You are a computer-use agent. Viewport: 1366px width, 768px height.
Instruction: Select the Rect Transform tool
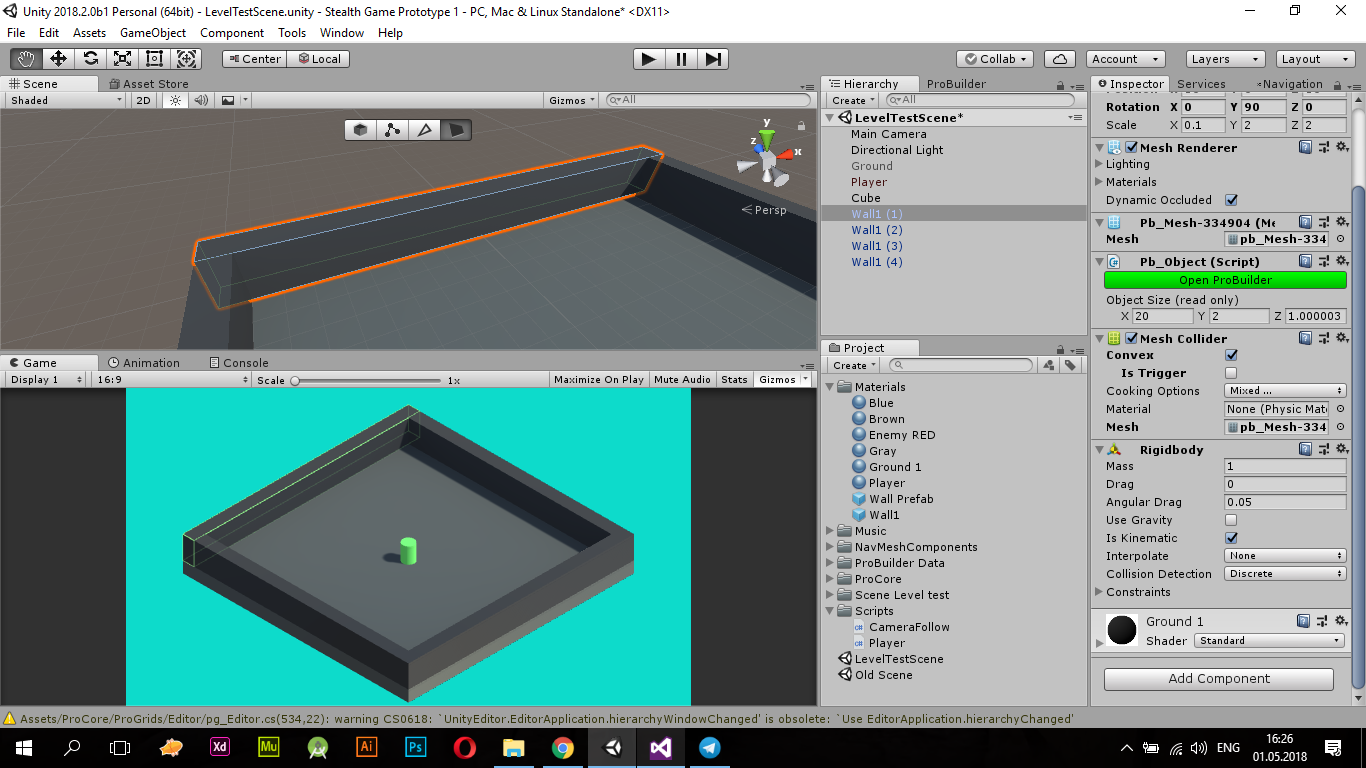click(x=154, y=59)
